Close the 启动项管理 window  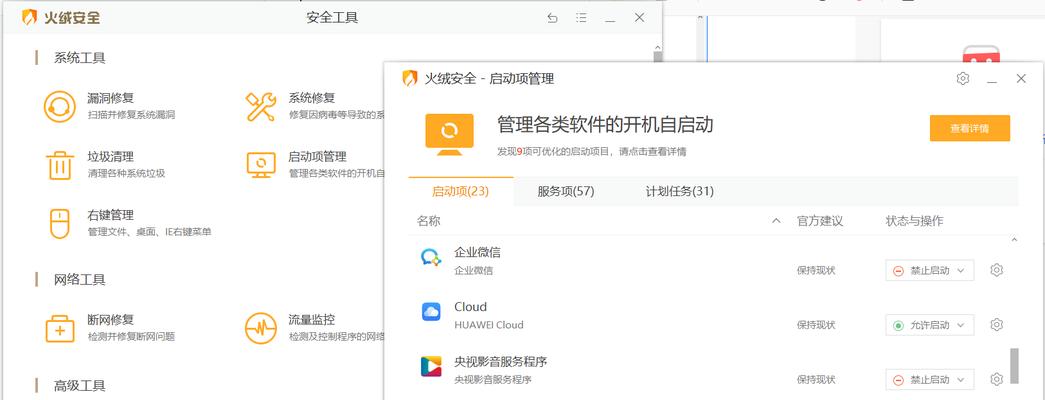point(1021,79)
